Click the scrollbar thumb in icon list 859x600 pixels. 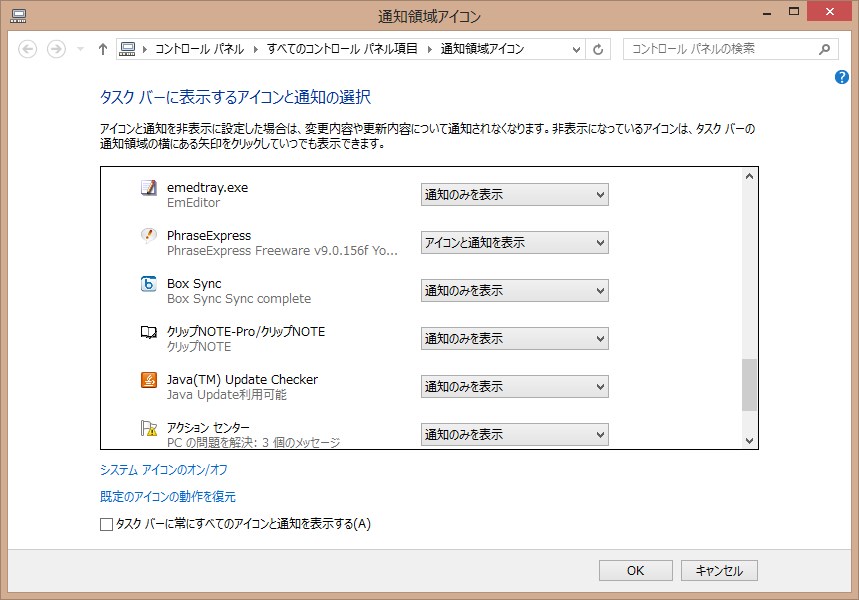[x=749, y=385]
